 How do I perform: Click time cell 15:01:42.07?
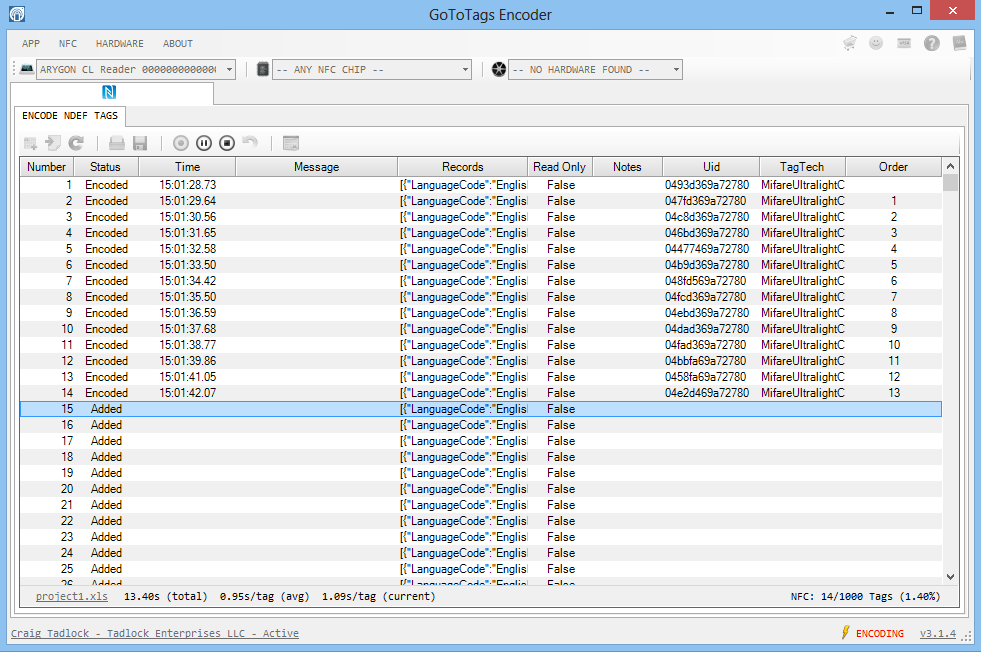187,393
